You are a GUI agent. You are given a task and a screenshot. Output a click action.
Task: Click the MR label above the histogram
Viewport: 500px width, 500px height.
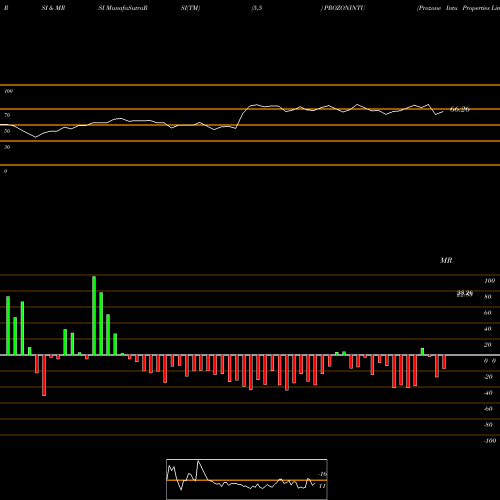446,260
